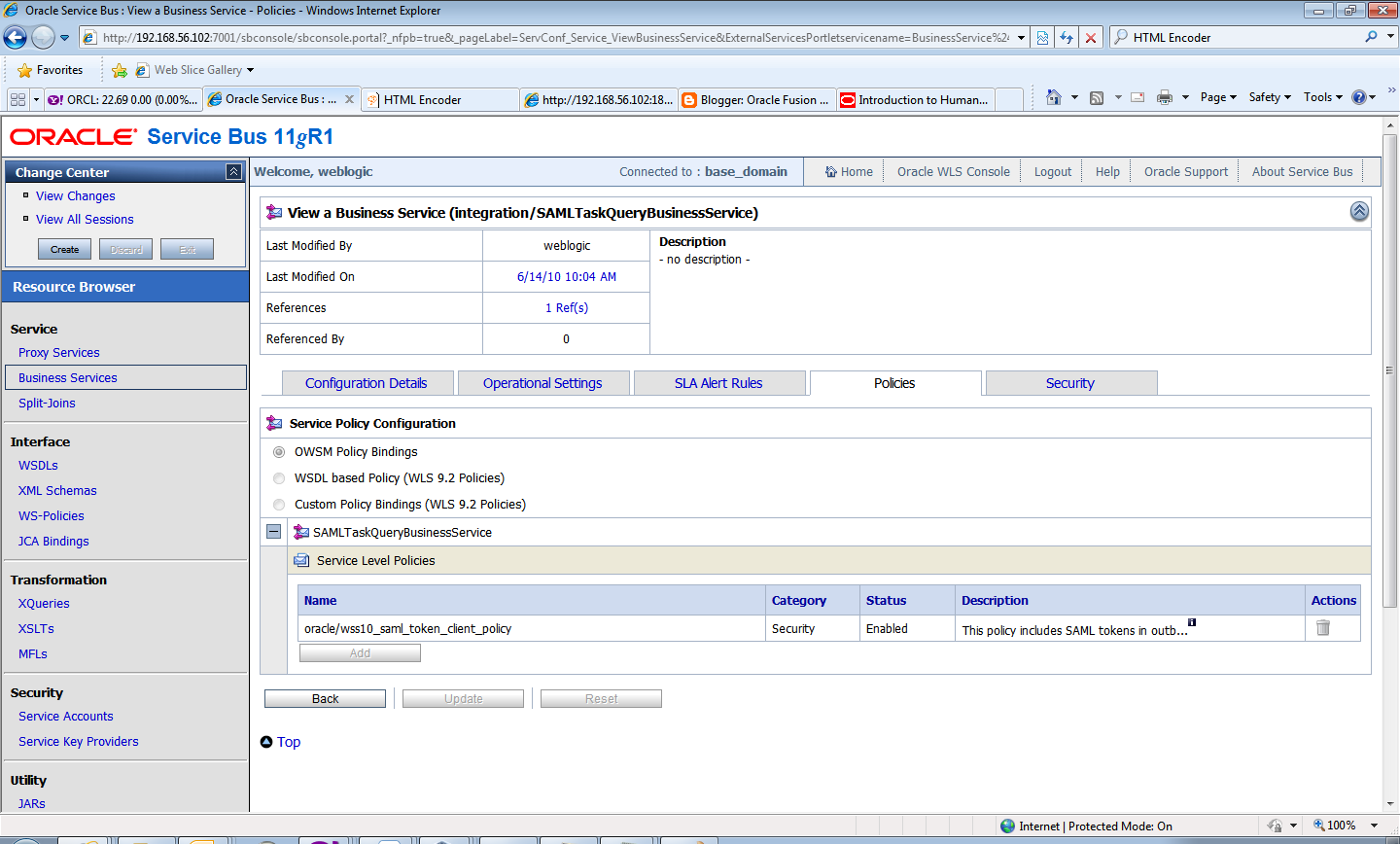Screen dimensions: 1400x844
Task: Click the add to favorites bar icon
Action: [x=120, y=70]
